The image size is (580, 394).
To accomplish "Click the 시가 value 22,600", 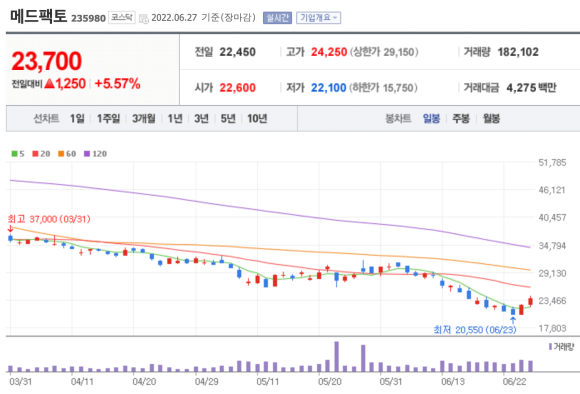I will 237,88.
